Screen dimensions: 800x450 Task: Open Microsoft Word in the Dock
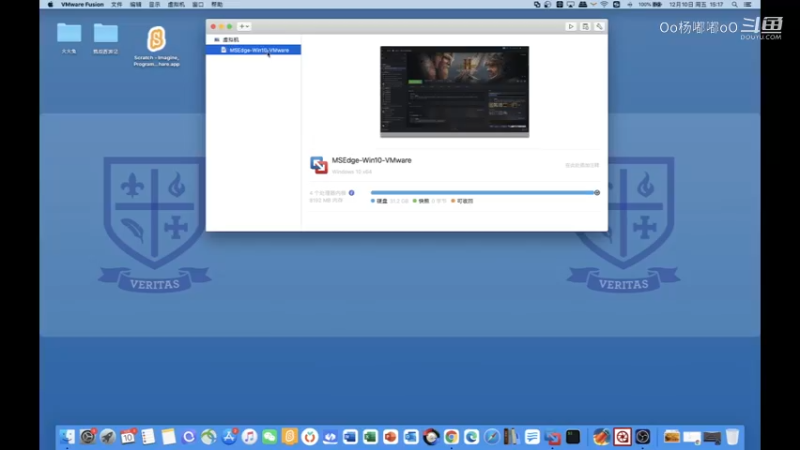pos(350,437)
